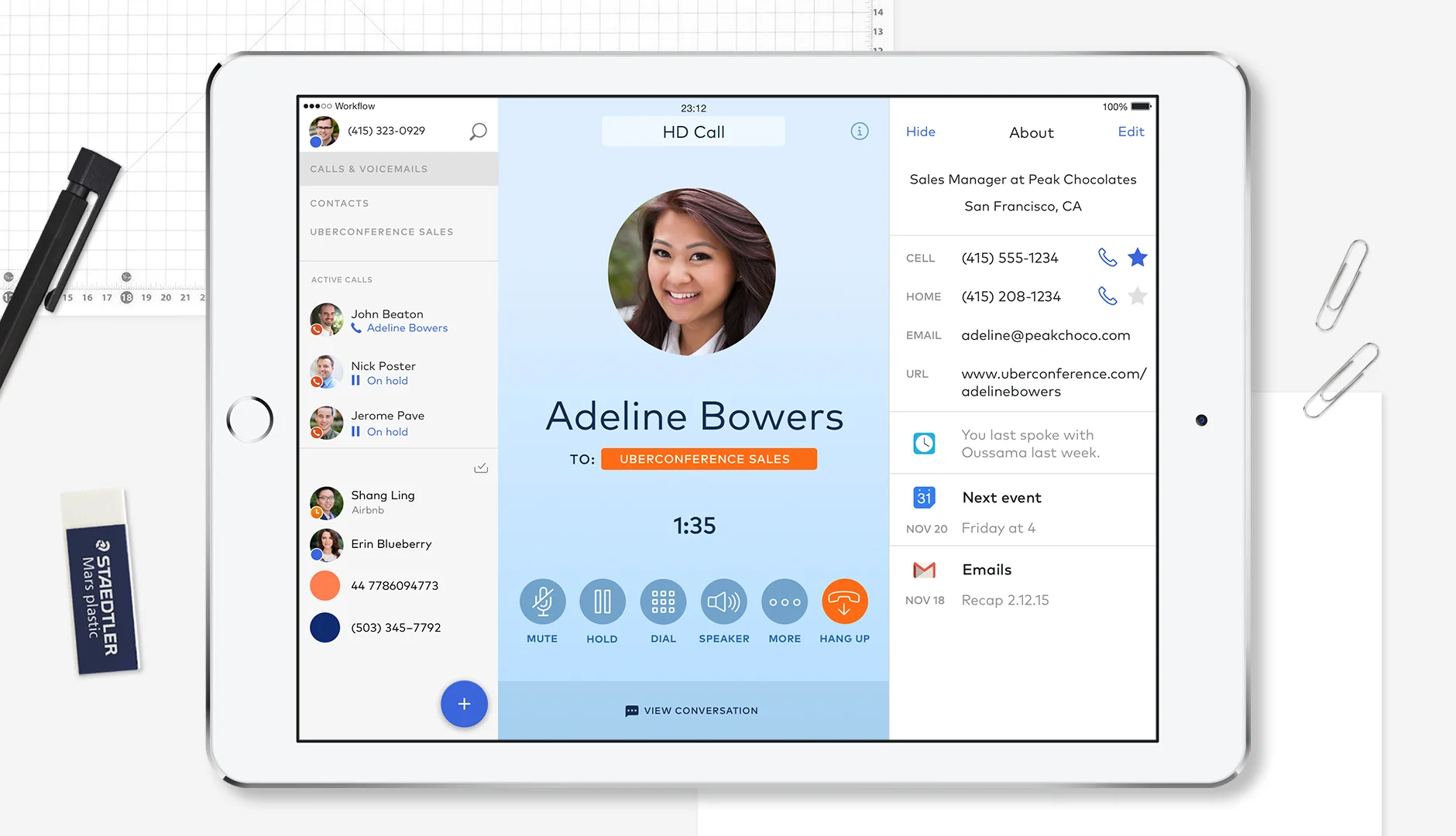Screen dimensions: 1456x836
Task: Open the calendar Next event icon
Action: point(925,497)
